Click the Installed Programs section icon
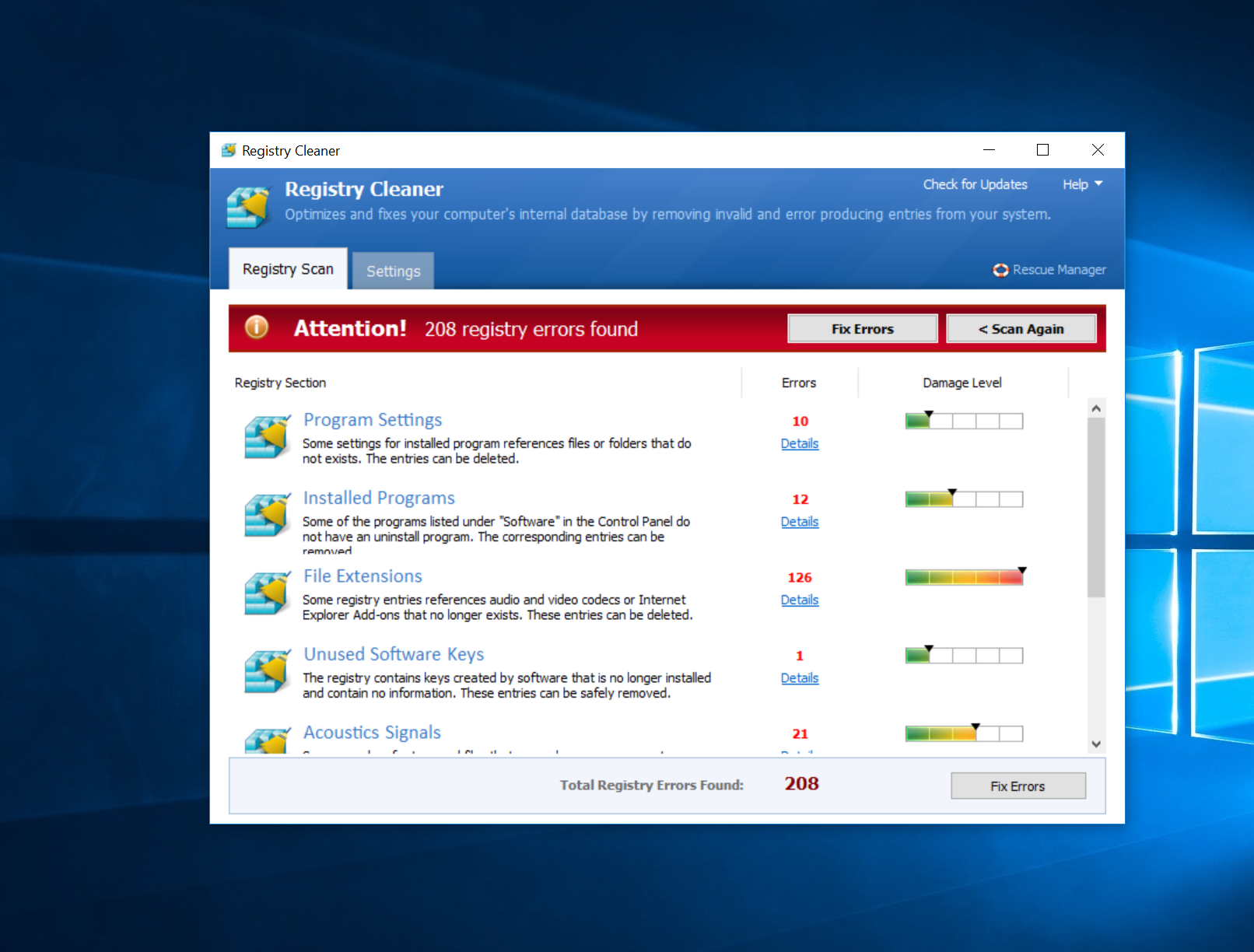This screenshot has height=952, width=1254. pyautogui.click(x=267, y=515)
